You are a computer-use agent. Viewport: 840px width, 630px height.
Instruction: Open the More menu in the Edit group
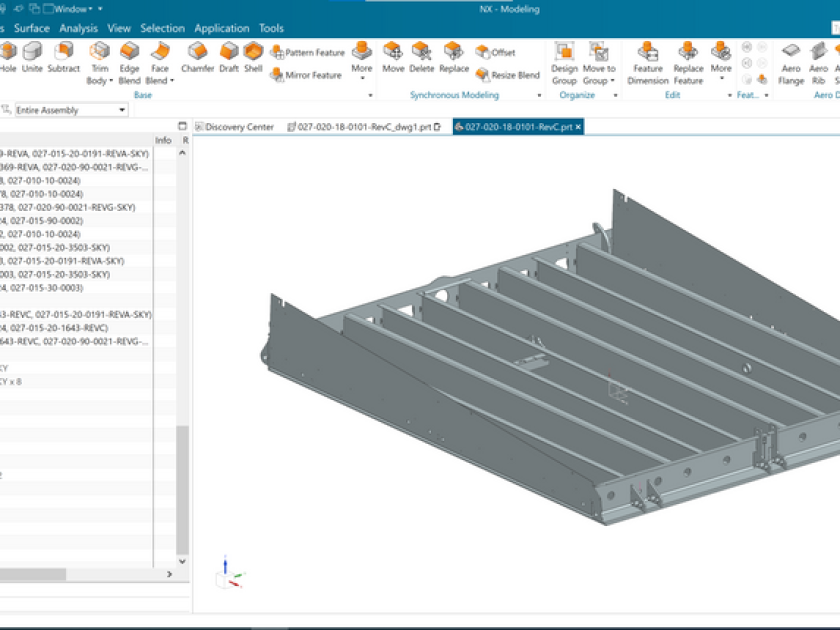pos(721,61)
